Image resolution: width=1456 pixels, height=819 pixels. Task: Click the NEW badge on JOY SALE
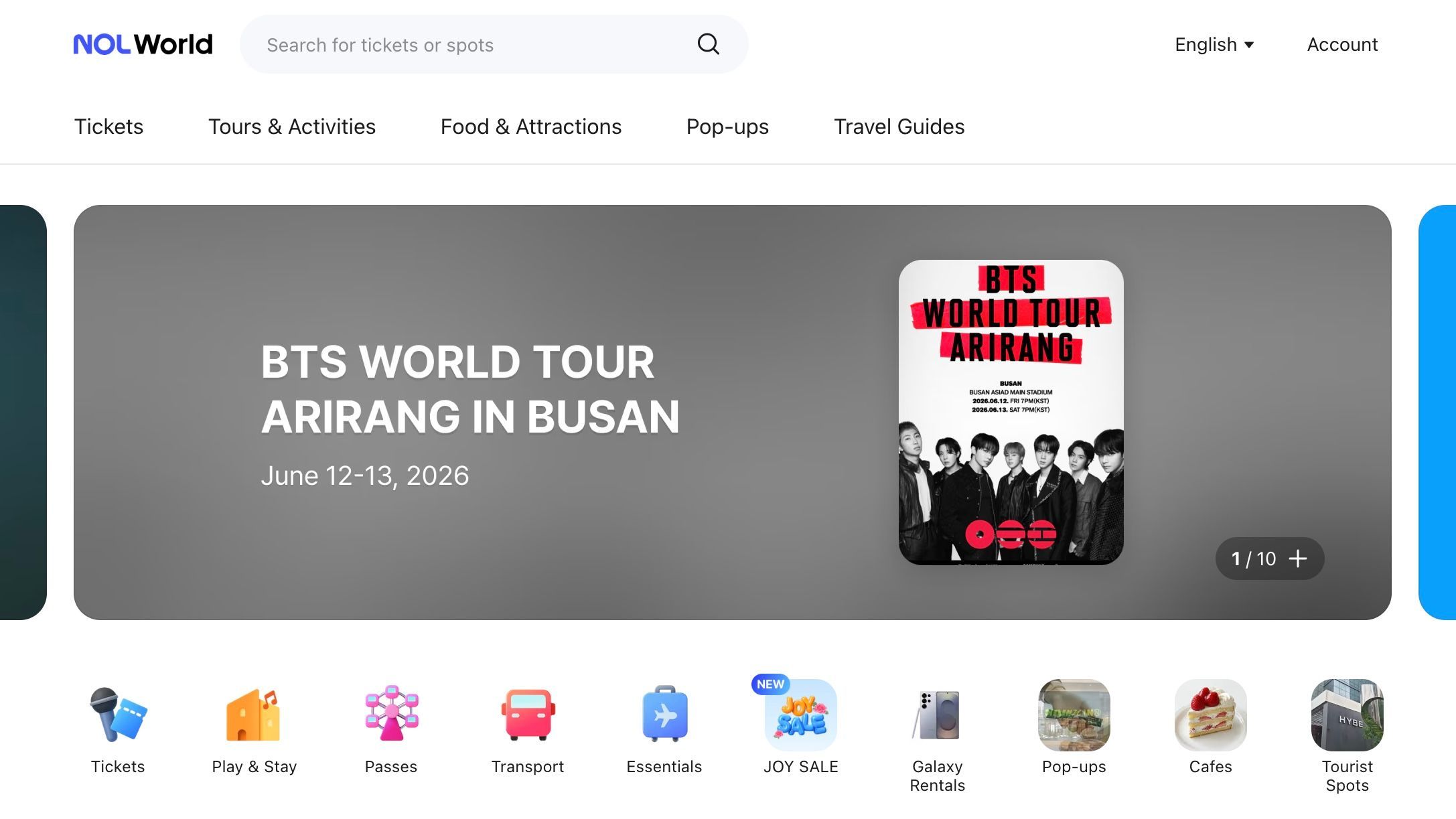(770, 684)
